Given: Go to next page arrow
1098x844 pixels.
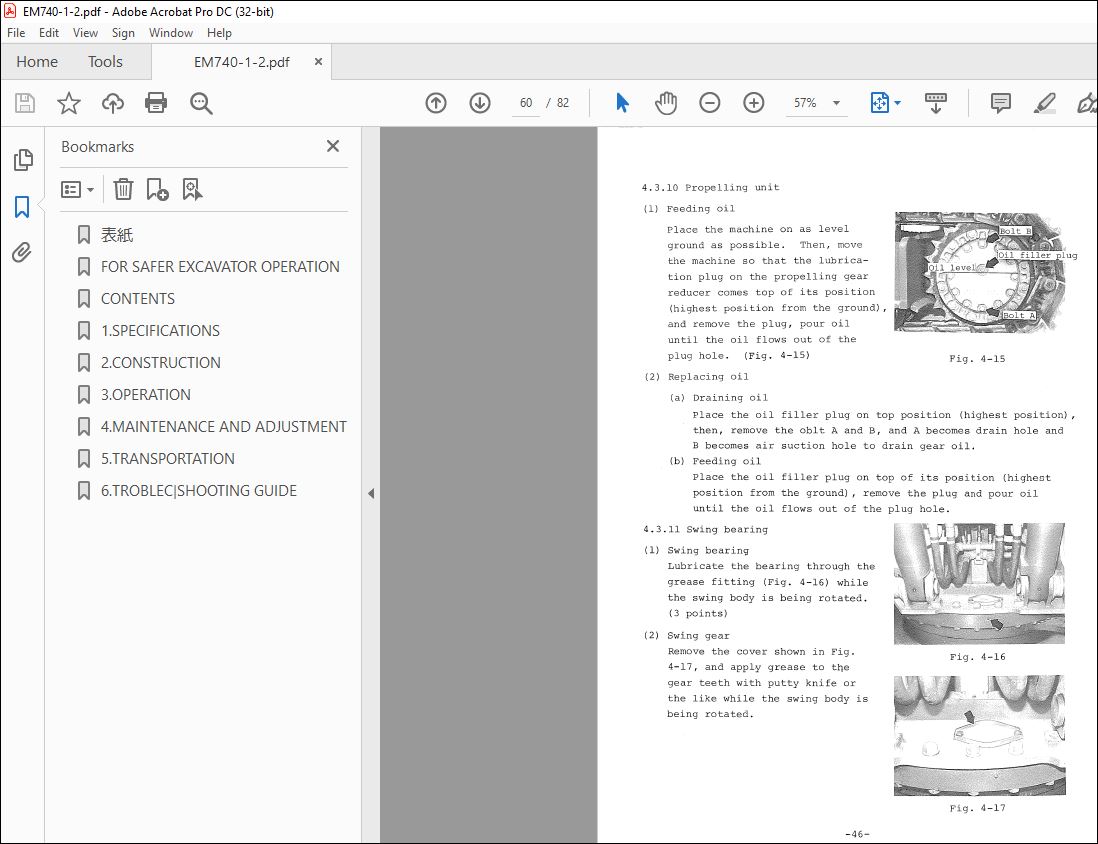Looking at the screenshot, I should [x=480, y=103].
